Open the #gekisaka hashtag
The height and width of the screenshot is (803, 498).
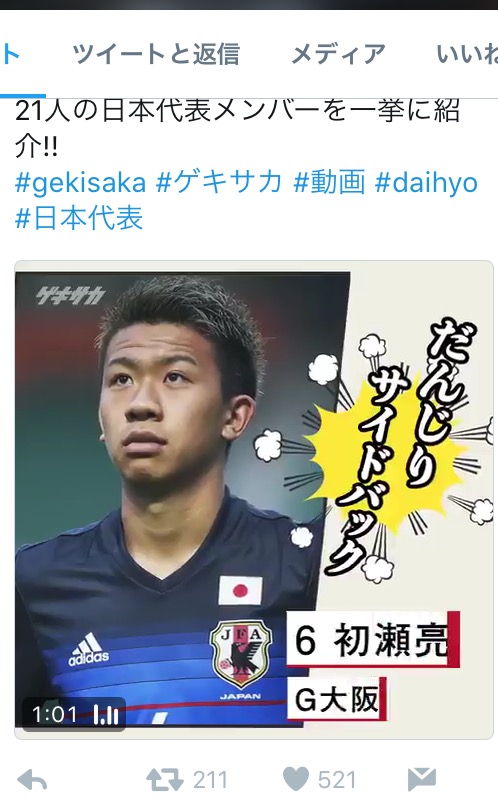pos(80,183)
